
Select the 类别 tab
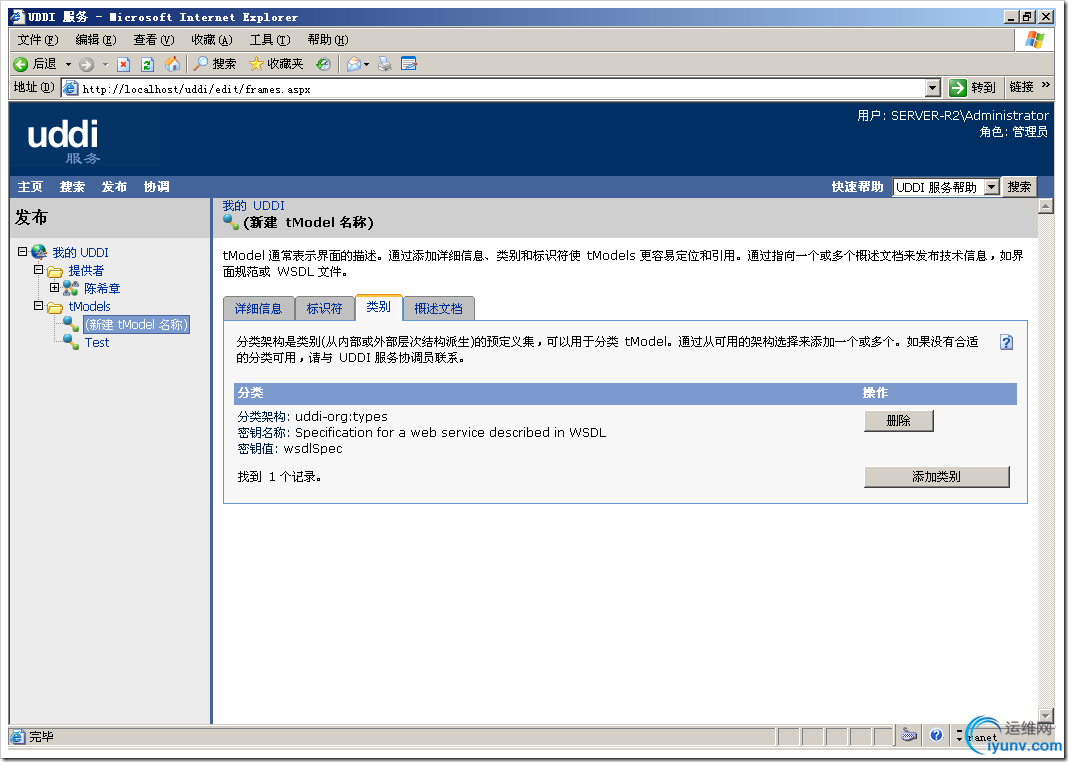(x=379, y=307)
